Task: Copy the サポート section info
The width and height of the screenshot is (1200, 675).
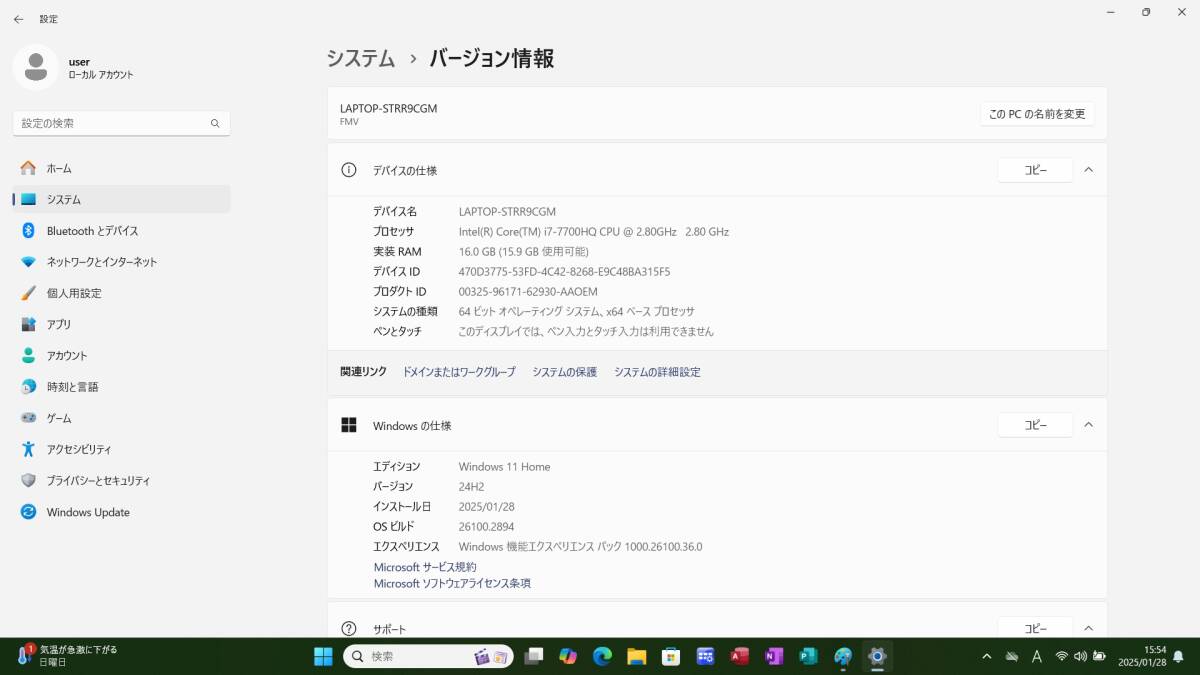Action: 1035,628
